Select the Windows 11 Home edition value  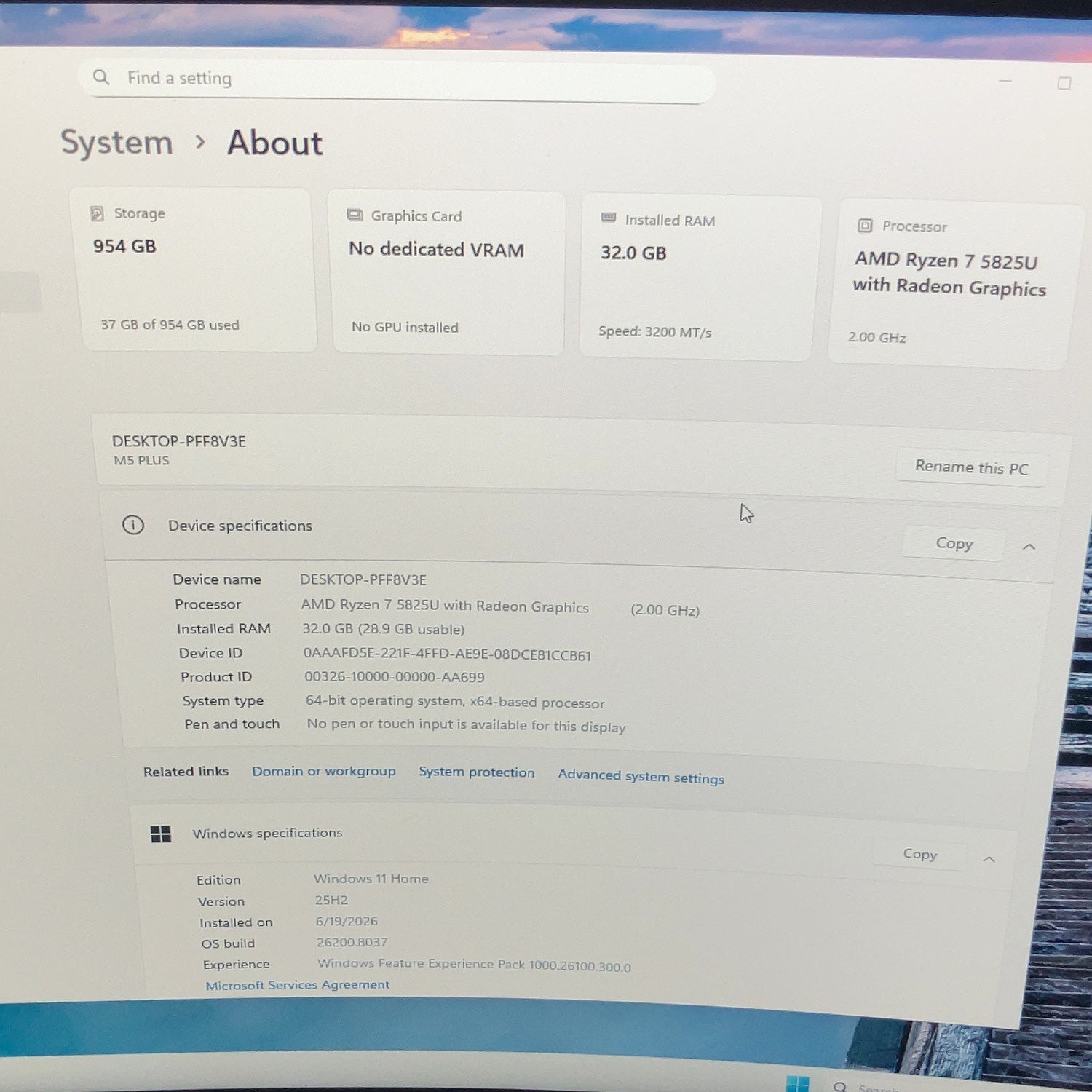pos(371,879)
